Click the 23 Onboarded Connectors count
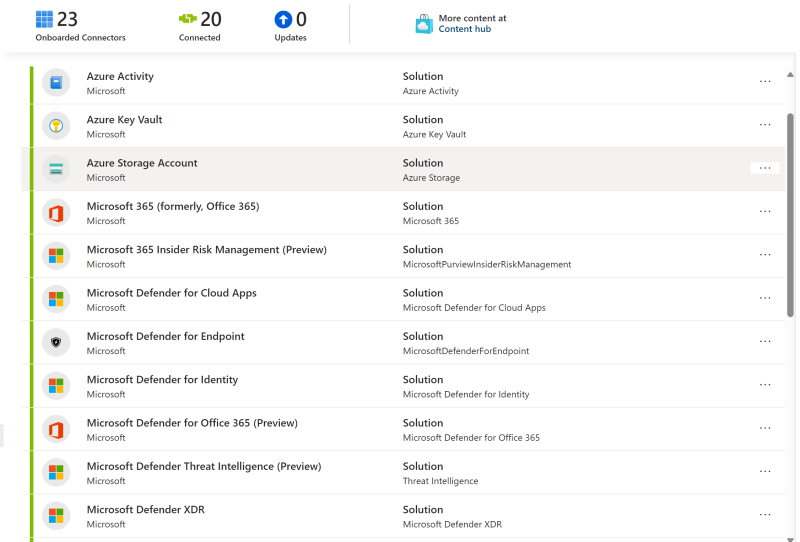The image size is (800, 542). tap(67, 20)
